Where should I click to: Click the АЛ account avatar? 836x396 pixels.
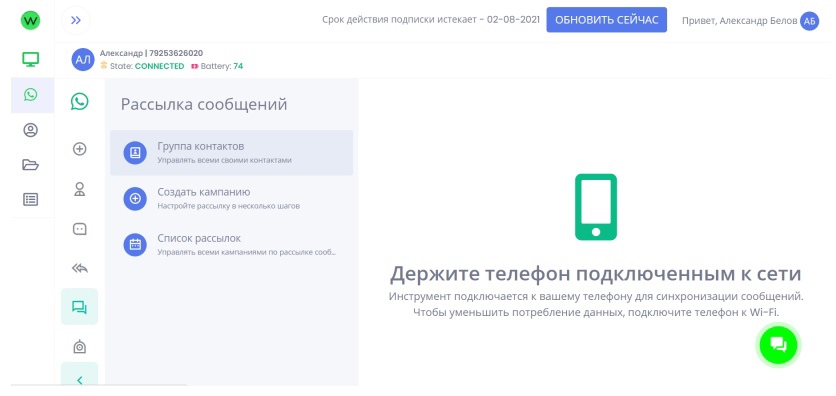point(83,60)
